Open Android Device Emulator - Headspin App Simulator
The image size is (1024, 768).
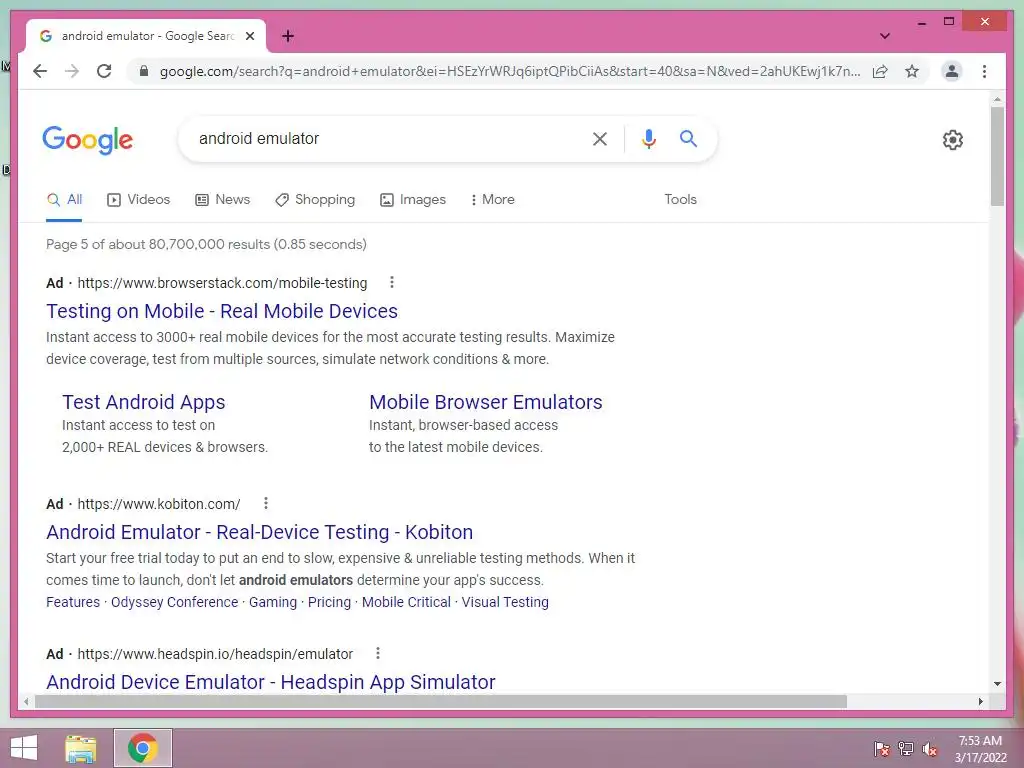271,682
